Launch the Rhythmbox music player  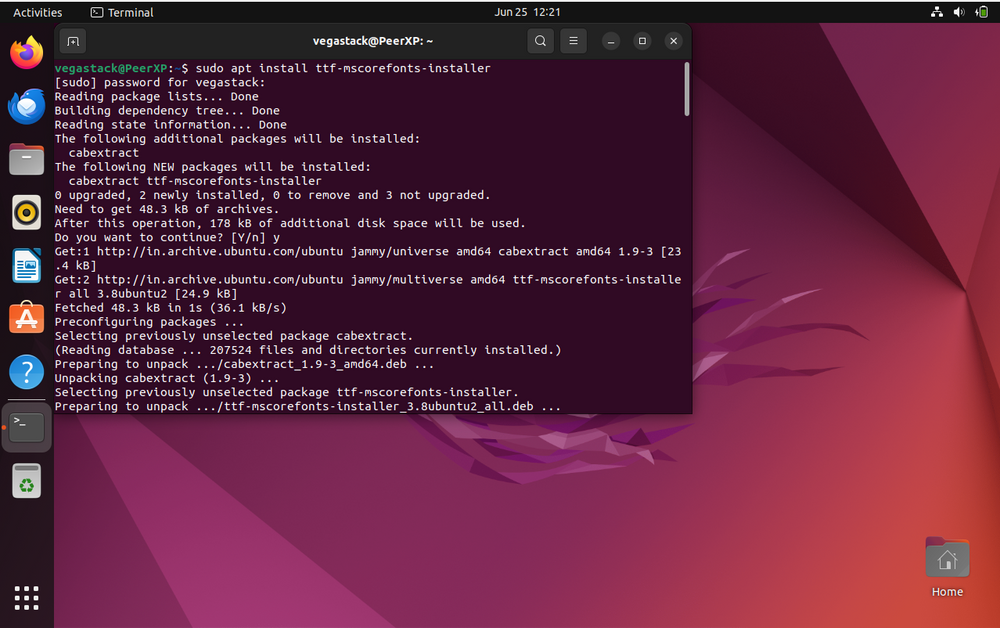point(26,212)
